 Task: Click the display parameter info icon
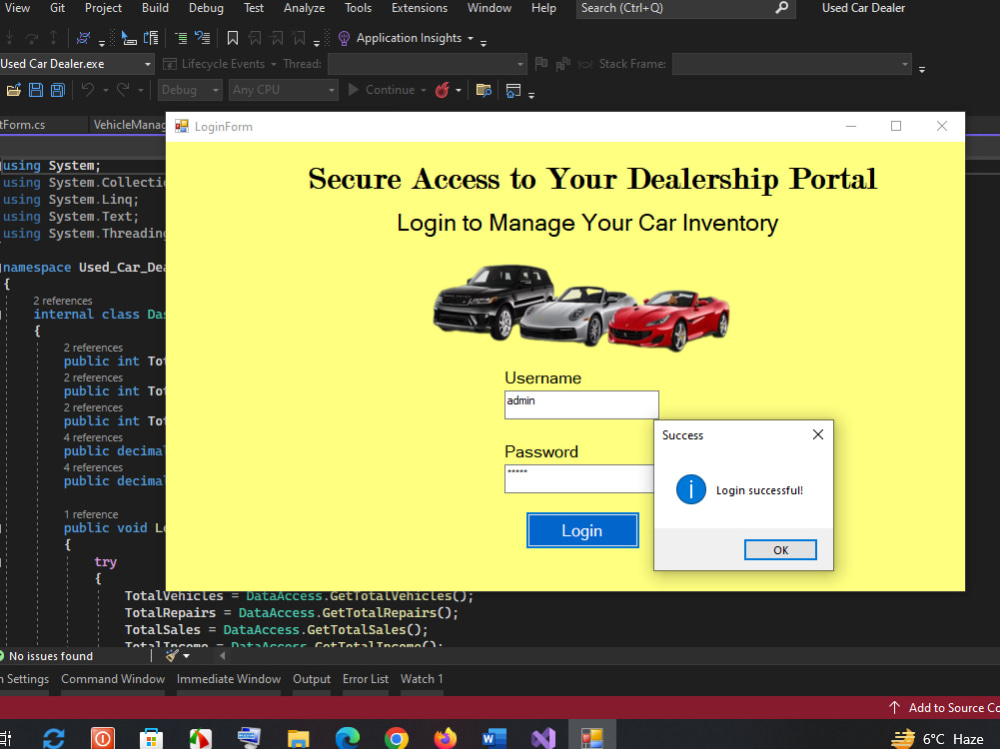(x=151, y=38)
